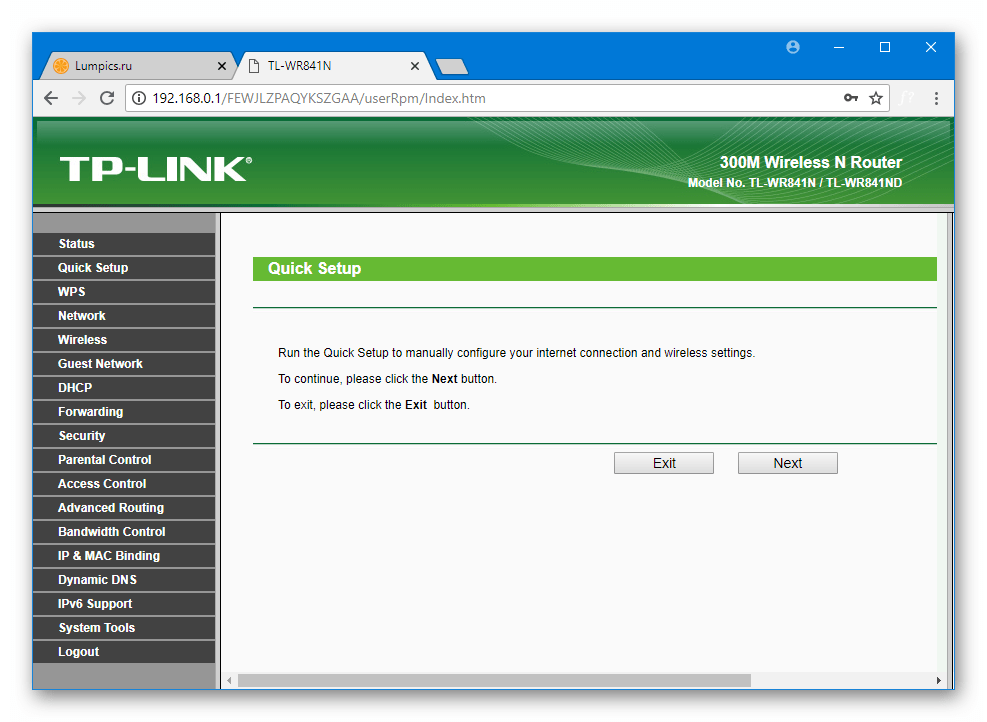Screen dimensions: 987x722
Task: Open Guest Network menu
Action: click(124, 364)
